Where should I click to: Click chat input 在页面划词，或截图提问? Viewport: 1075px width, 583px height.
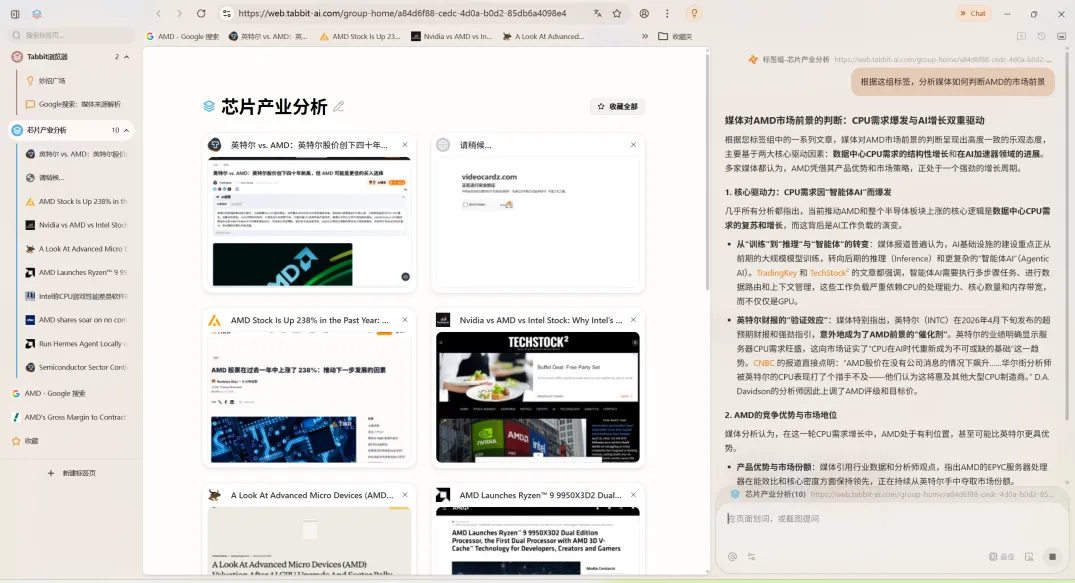coord(891,519)
